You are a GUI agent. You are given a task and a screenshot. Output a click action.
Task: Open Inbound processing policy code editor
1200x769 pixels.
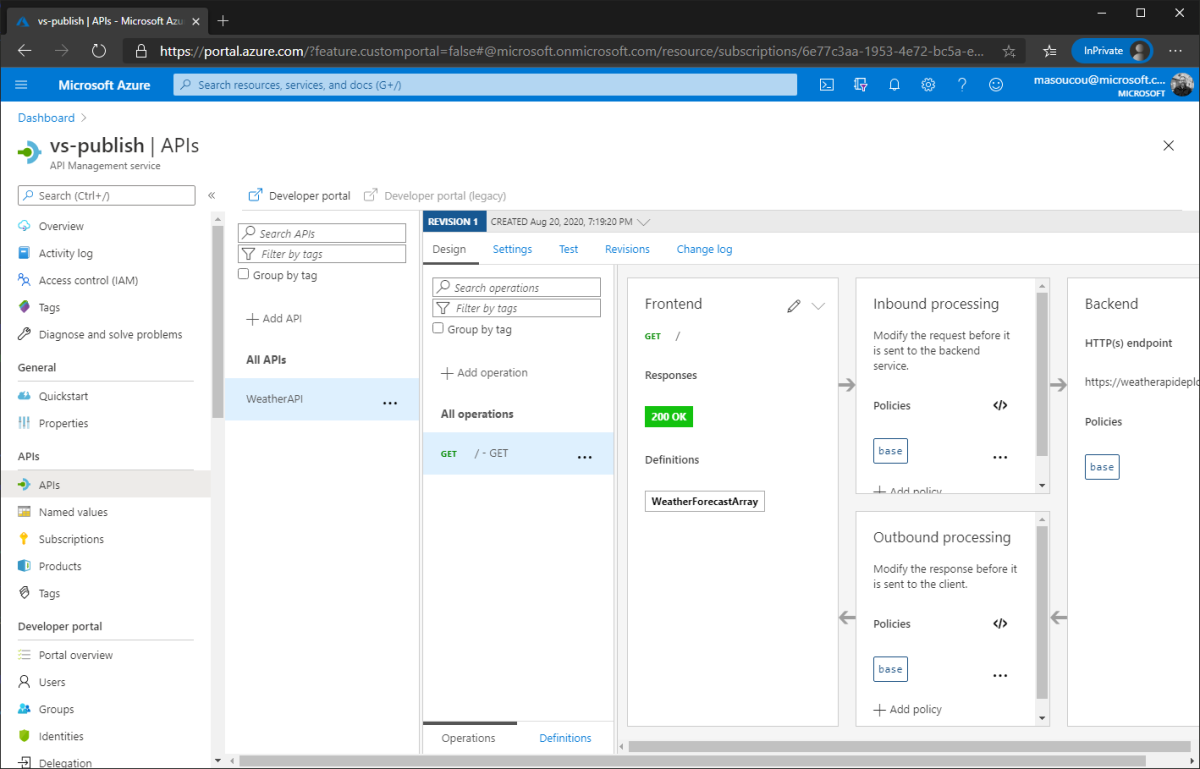click(x=1000, y=405)
